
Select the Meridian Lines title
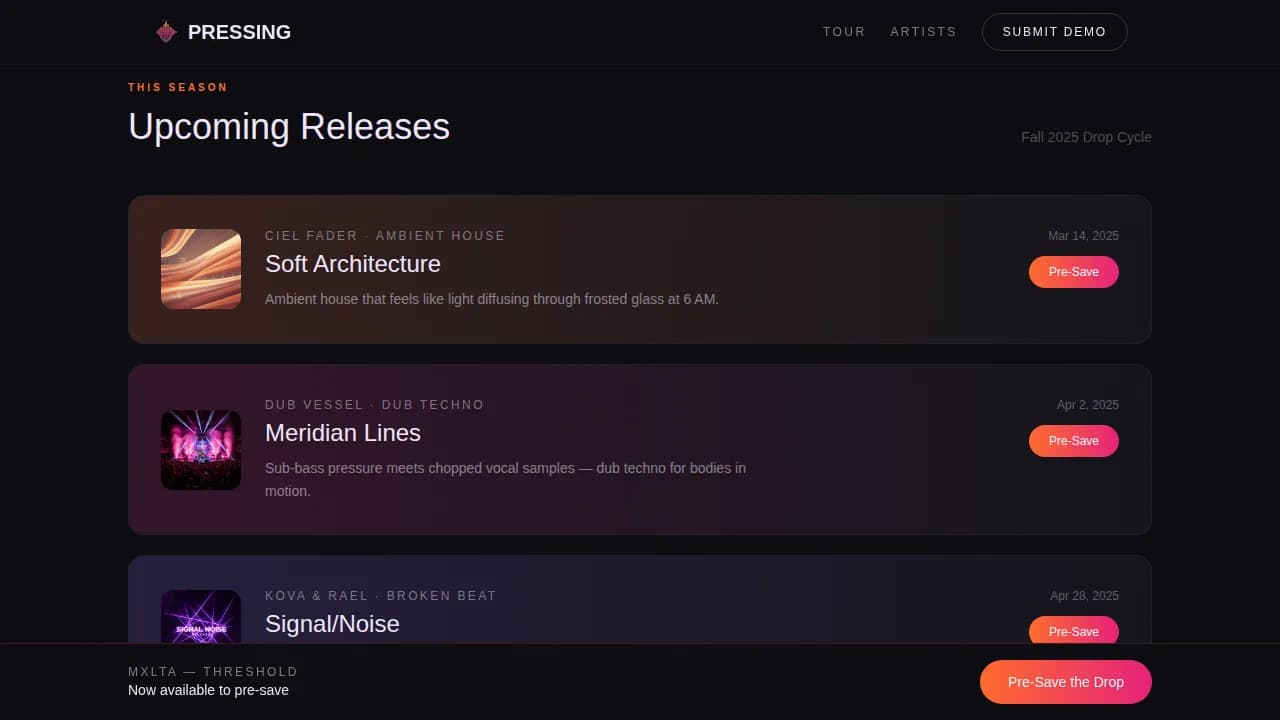point(342,433)
